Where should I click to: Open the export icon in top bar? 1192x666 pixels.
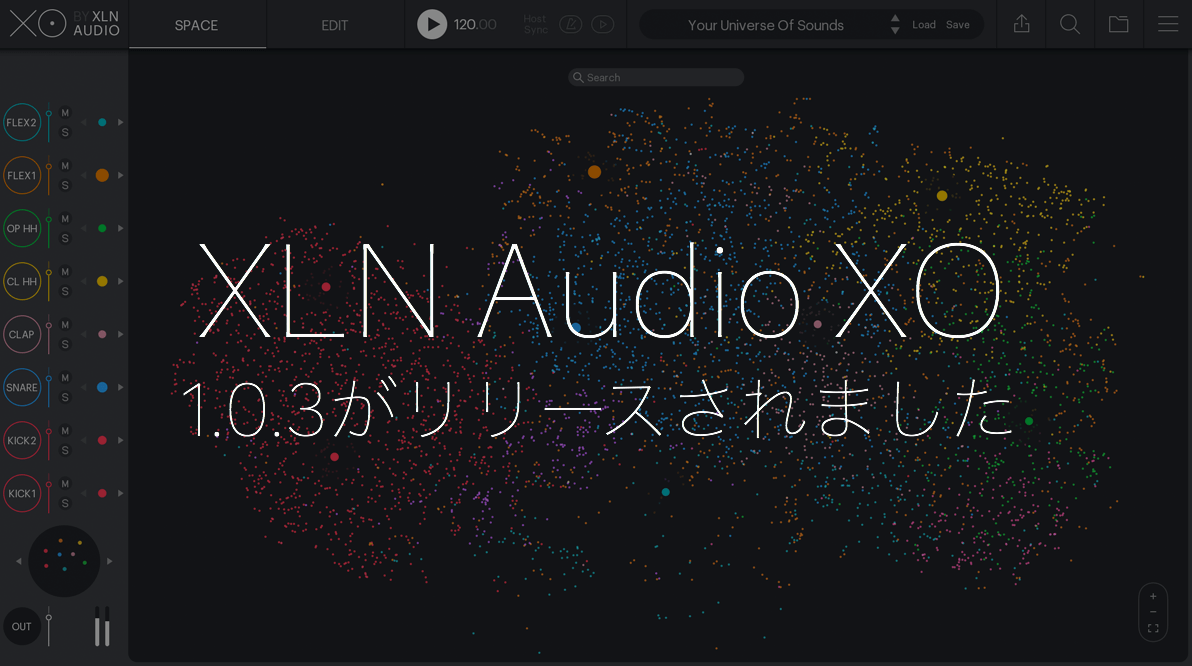1021,24
